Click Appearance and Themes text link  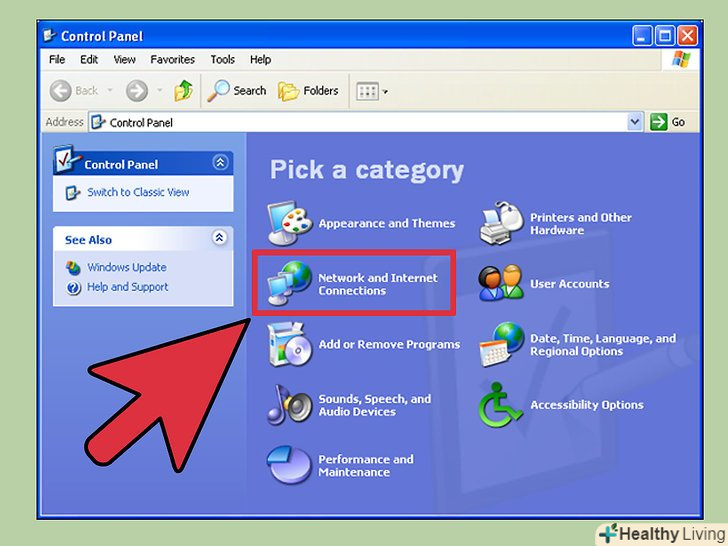coord(387,223)
